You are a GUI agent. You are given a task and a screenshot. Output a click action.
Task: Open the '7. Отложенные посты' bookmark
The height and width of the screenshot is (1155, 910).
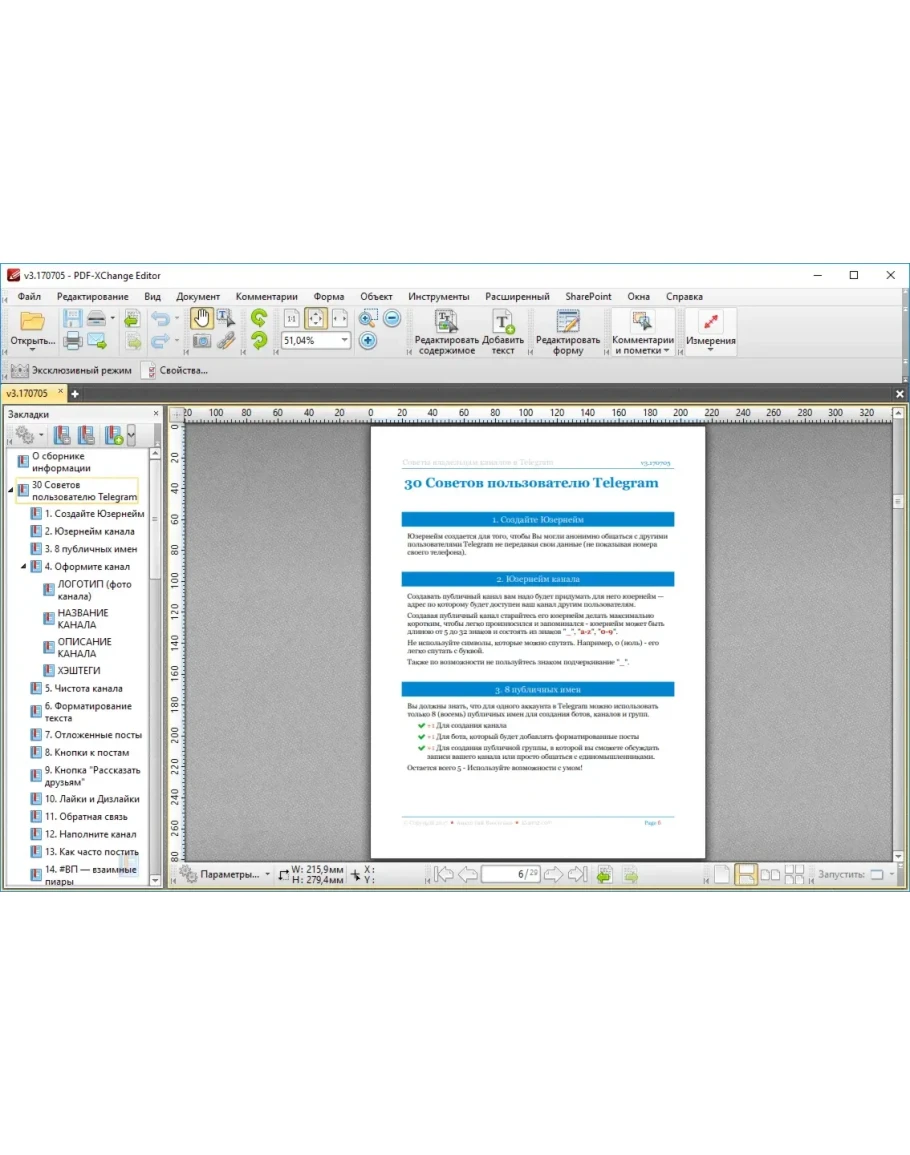[92, 735]
